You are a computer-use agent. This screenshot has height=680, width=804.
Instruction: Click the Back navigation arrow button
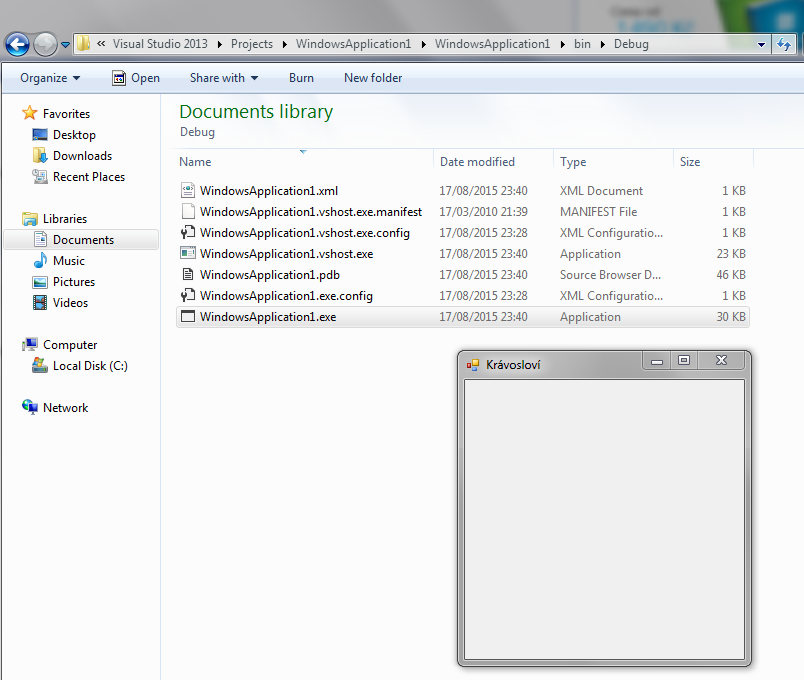17,45
